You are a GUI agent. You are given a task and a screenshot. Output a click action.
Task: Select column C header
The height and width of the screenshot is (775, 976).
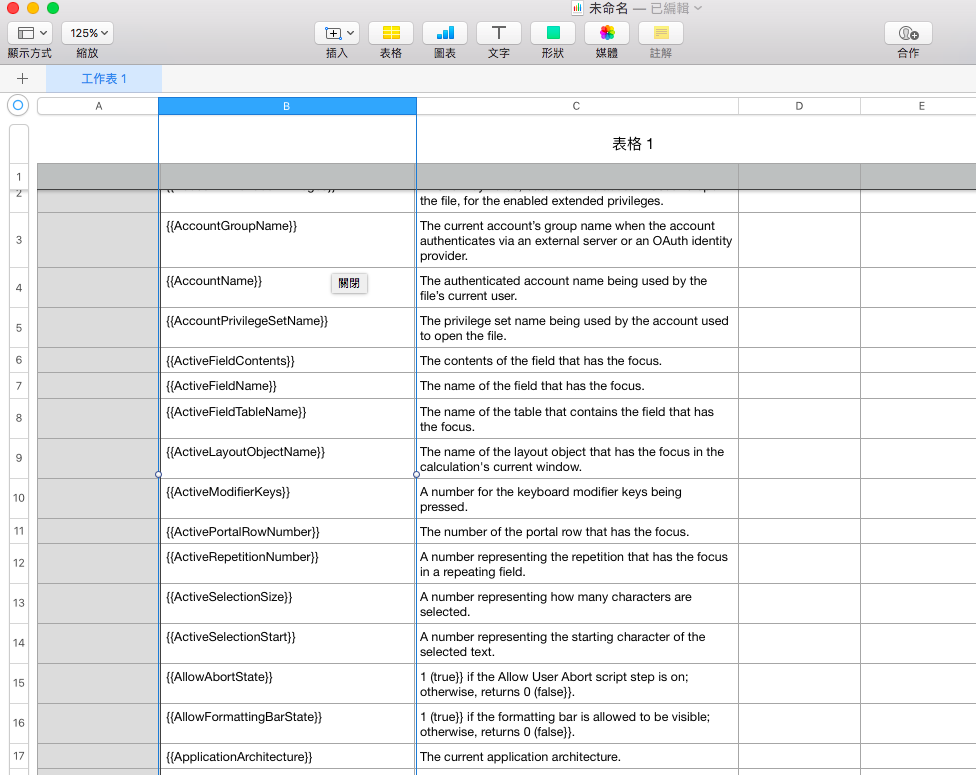pos(577,106)
